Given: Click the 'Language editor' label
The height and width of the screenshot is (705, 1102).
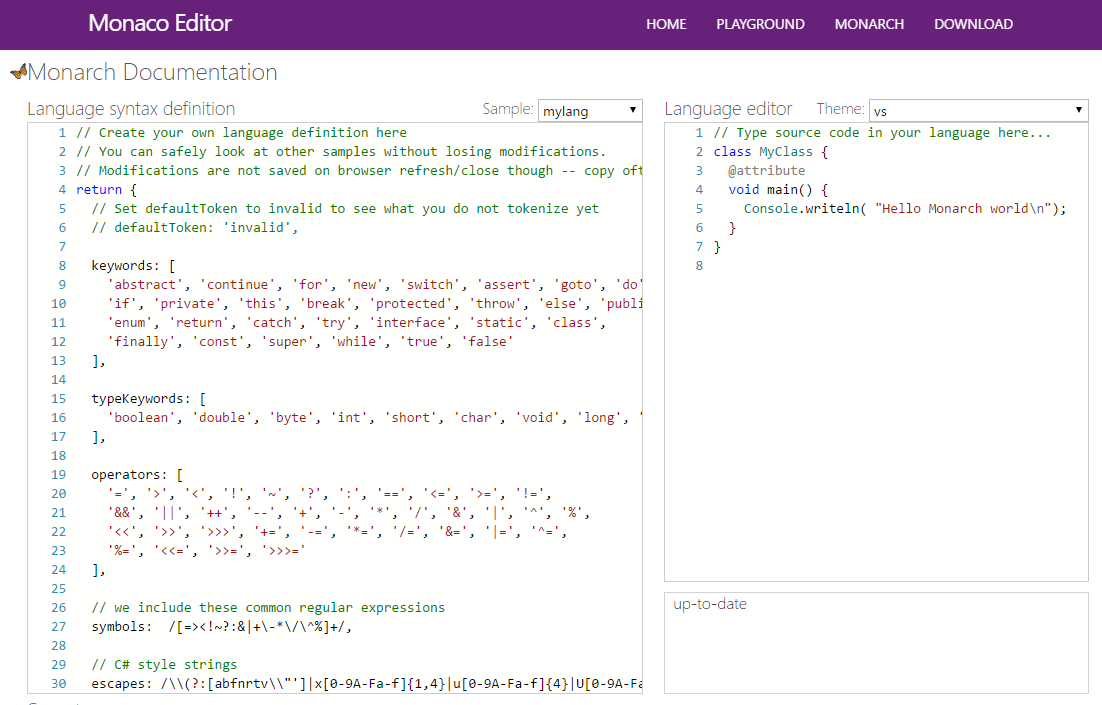Looking at the screenshot, I should 728,109.
